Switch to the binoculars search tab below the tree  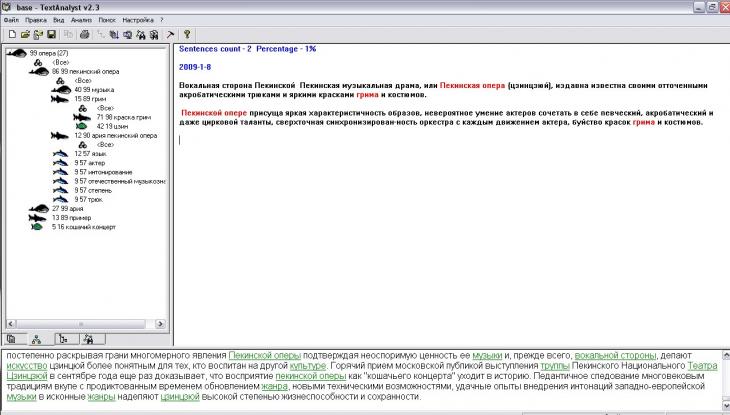(89, 339)
